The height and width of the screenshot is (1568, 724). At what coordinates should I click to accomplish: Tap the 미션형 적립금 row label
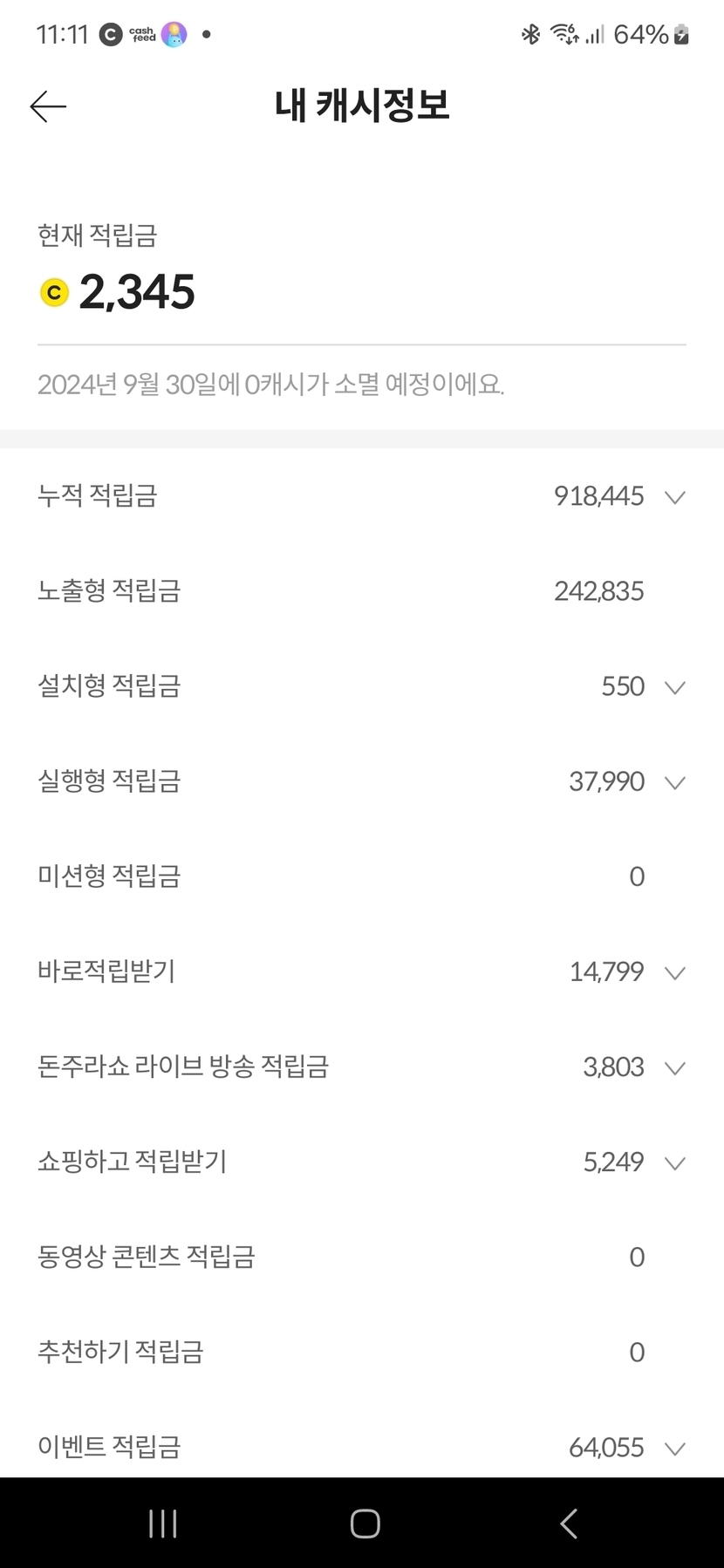[x=109, y=876]
